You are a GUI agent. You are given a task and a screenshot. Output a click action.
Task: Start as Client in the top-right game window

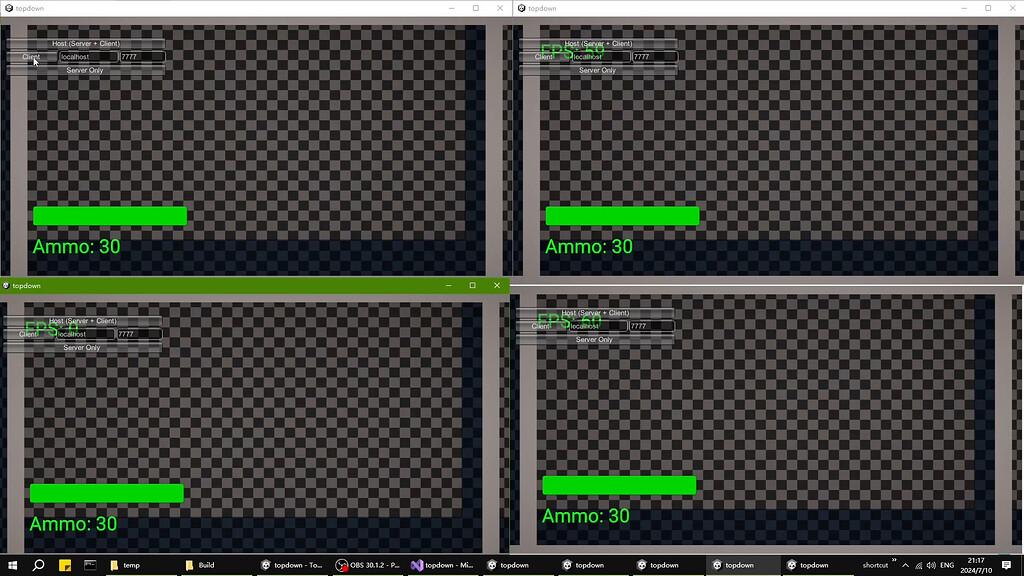click(x=543, y=57)
